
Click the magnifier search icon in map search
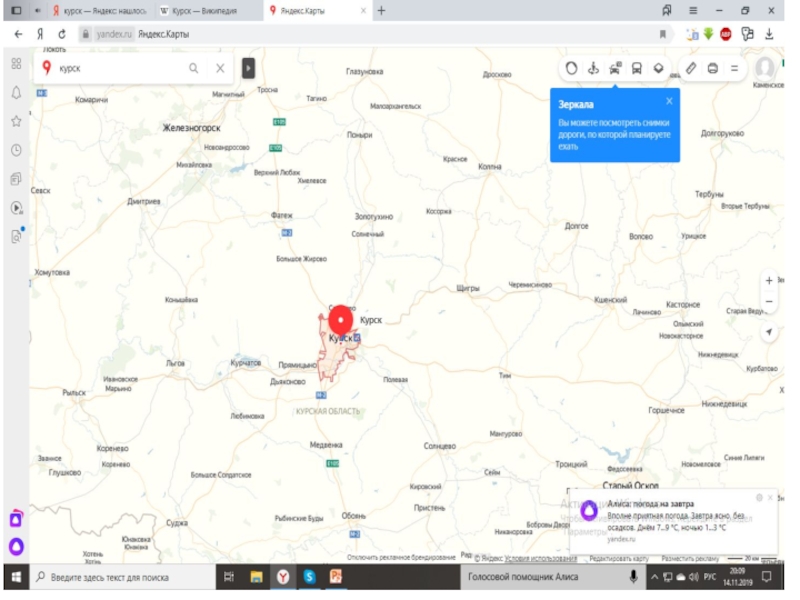click(194, 69)
